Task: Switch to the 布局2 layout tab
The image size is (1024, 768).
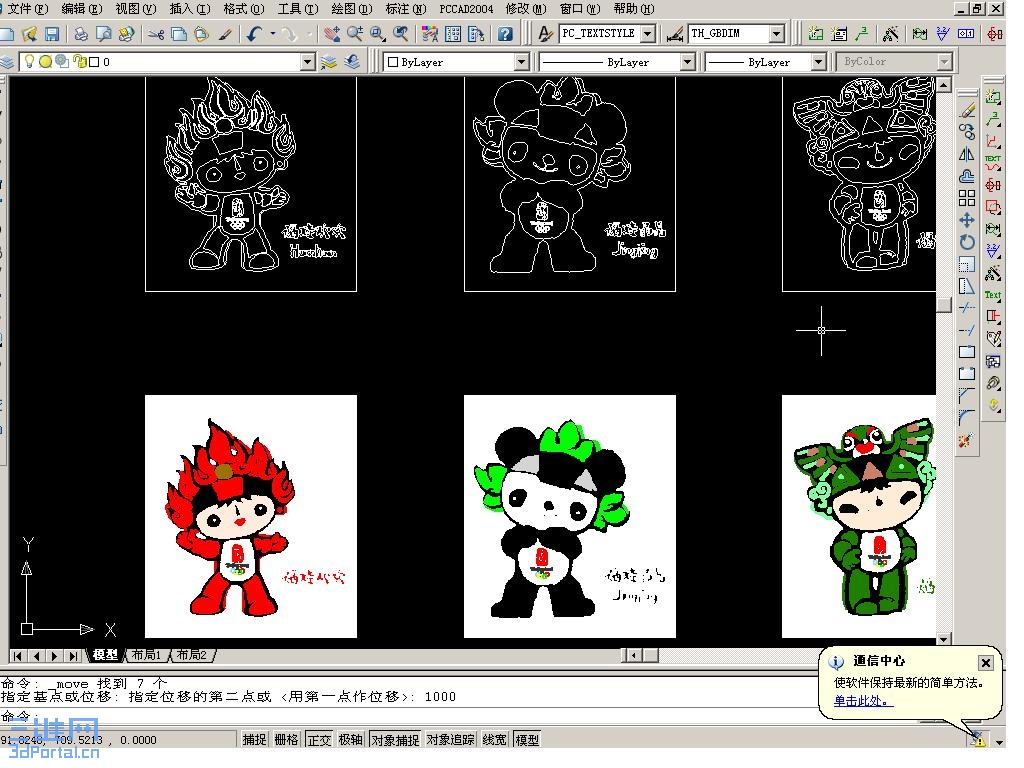Action: 191,654
